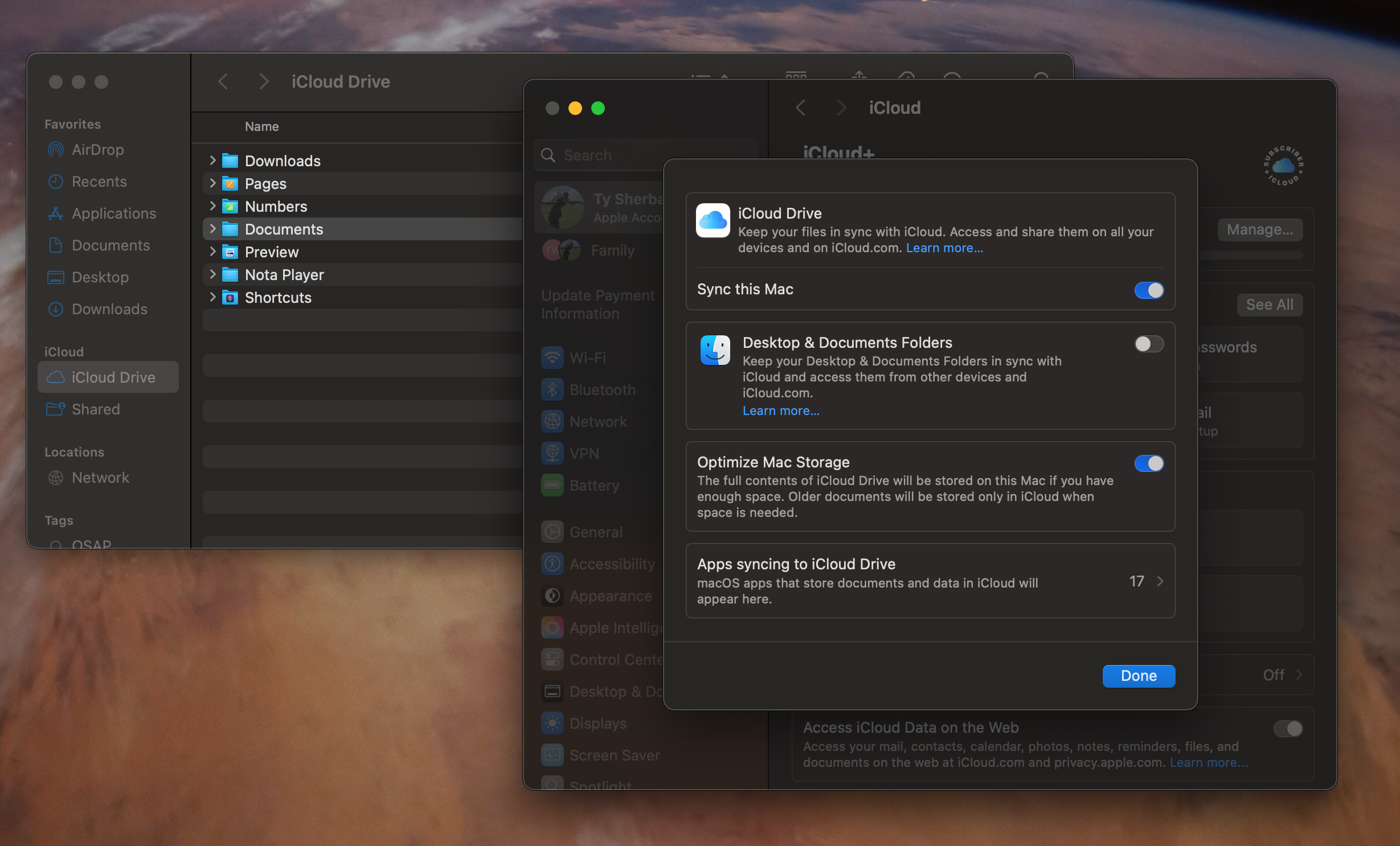Screen dimensions: 1400x846
Task: Open Network under Finder Locations
Action: tap(108, 478)
